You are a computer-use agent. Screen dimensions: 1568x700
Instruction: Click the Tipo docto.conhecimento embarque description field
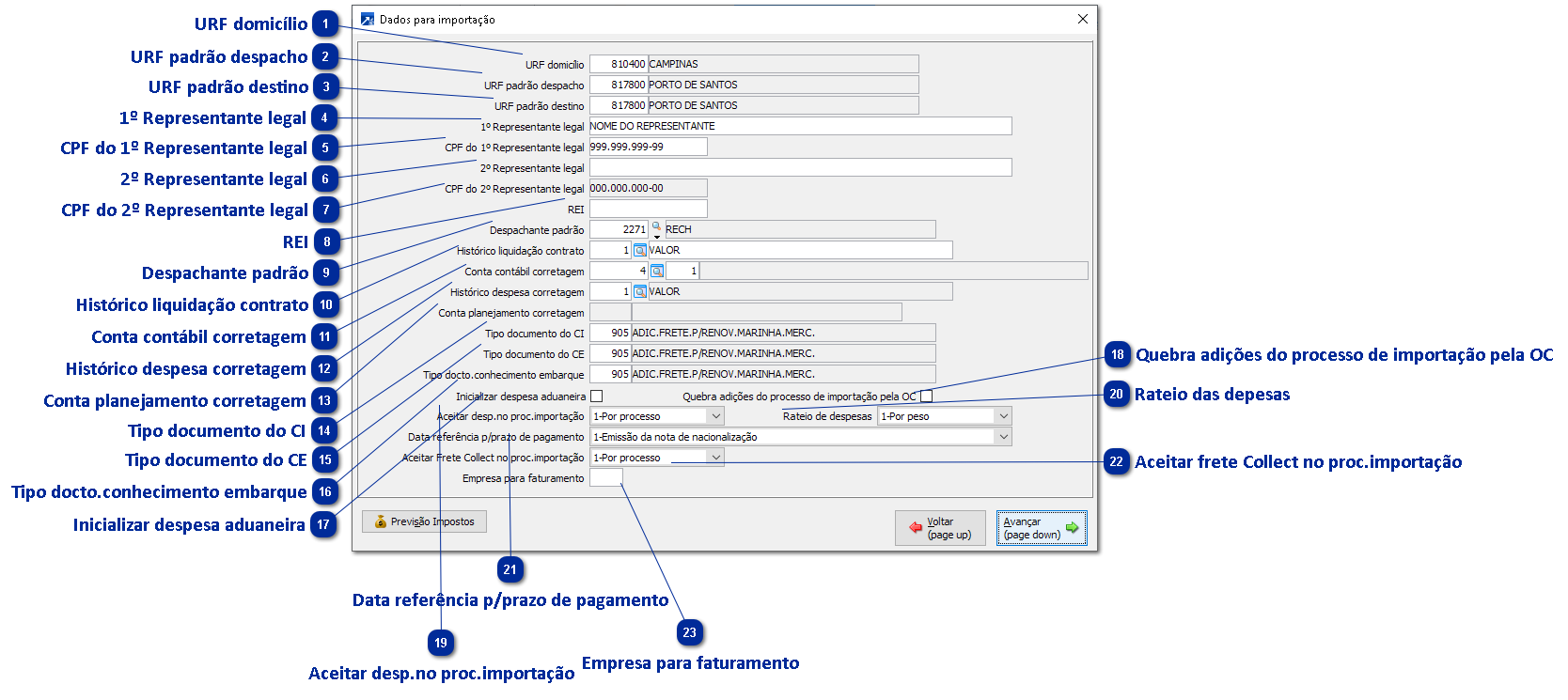pos(783,374)
